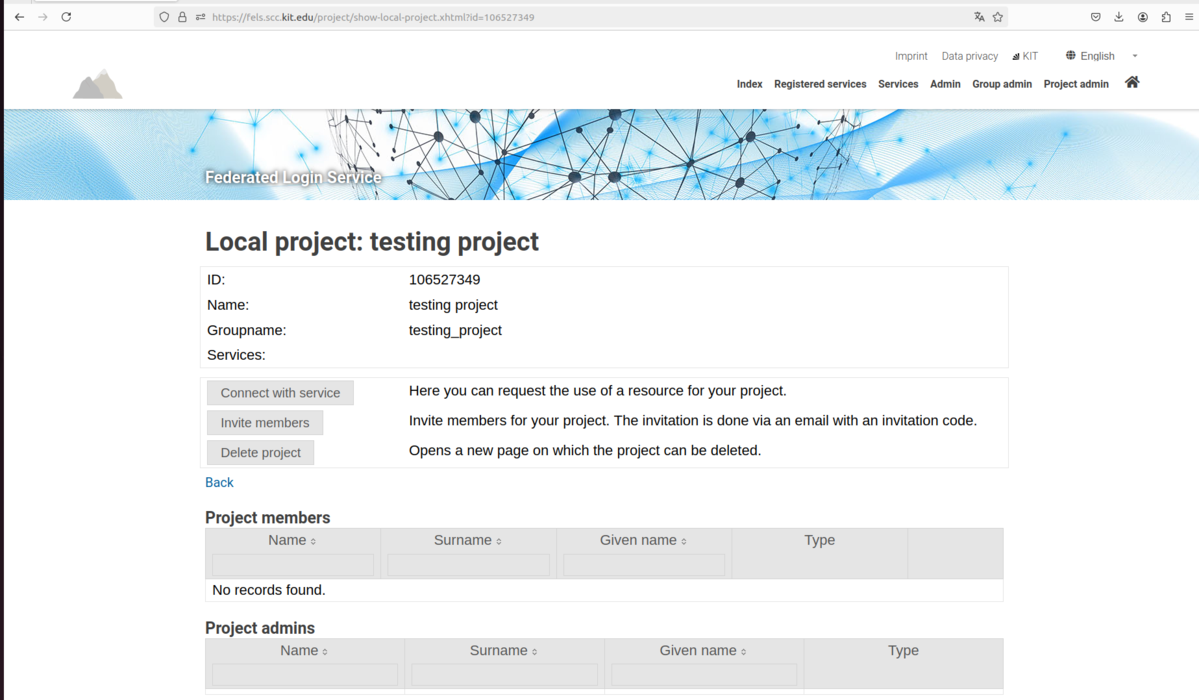Click the Project admins heading
This screenshot has height=700, width=1199.
[x=260, y=628]
